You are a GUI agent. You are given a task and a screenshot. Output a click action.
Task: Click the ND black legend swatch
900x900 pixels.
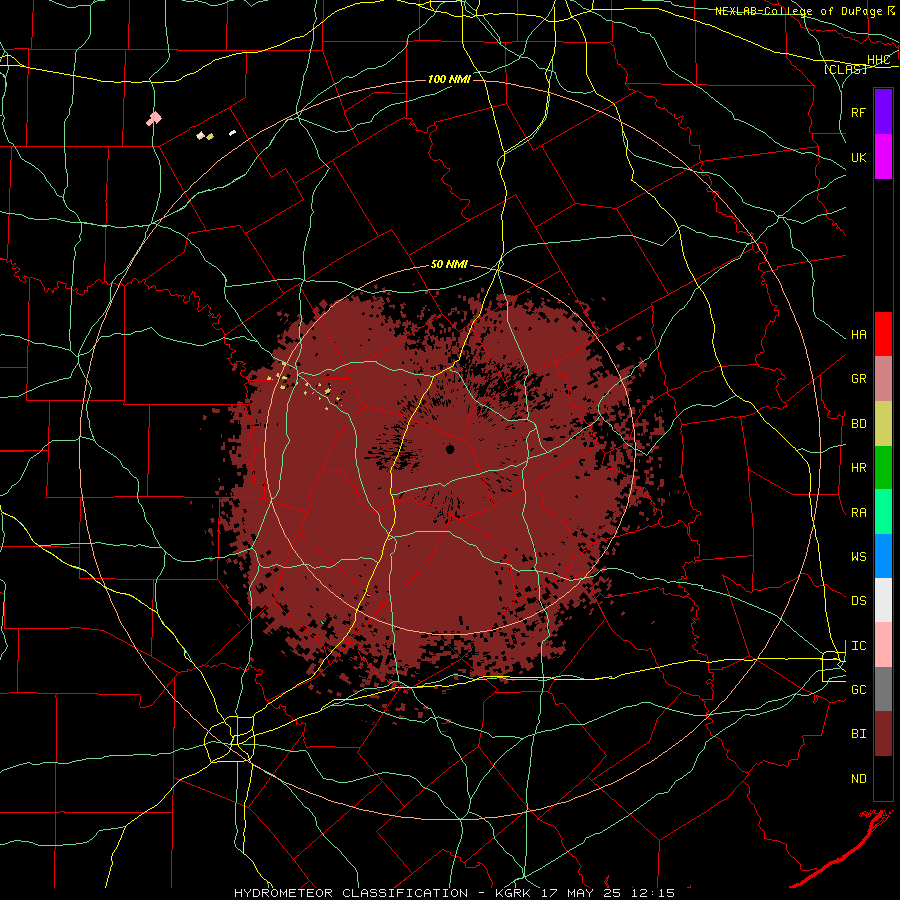pos(883,778)
